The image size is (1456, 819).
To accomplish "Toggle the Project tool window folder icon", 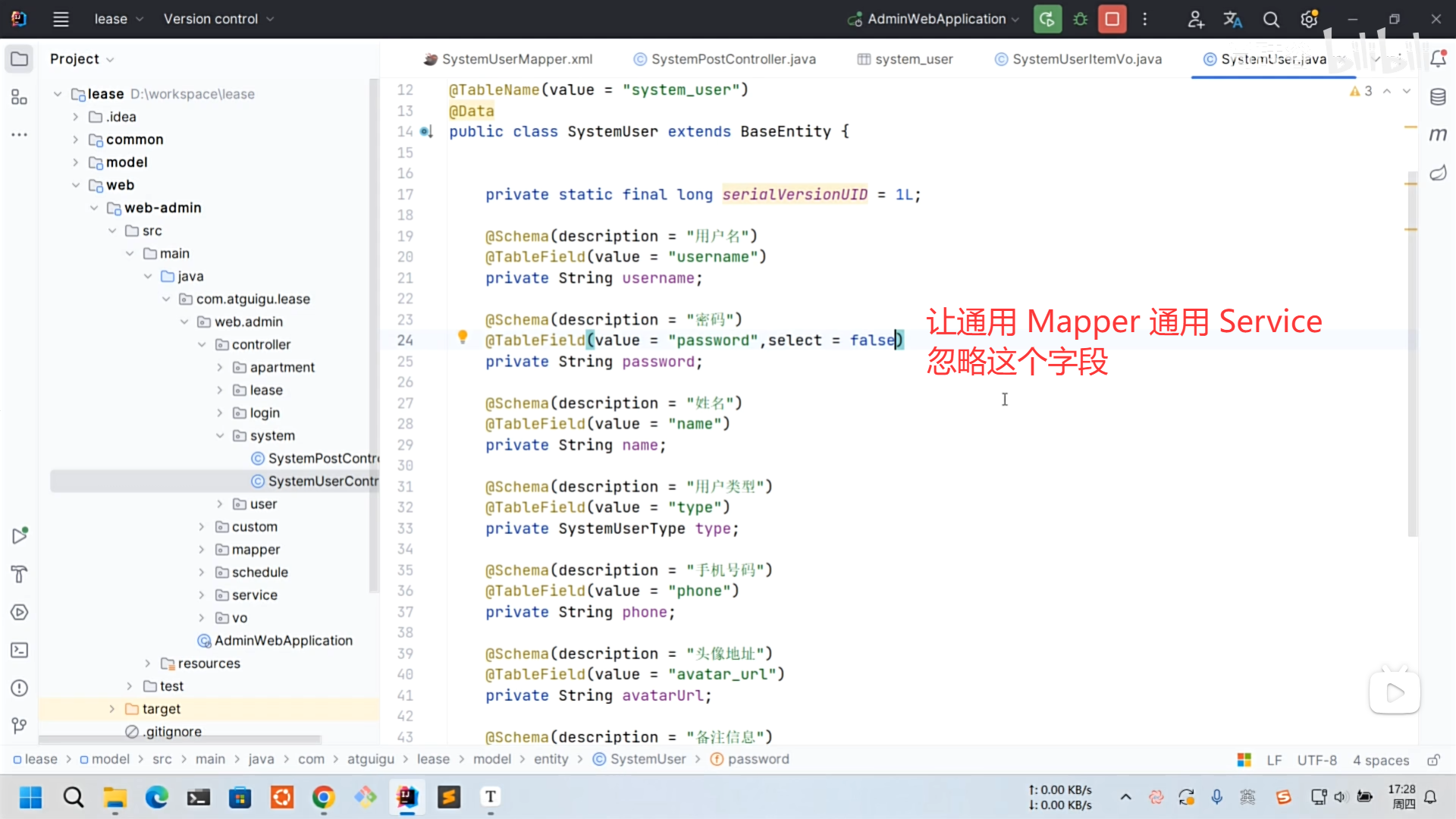I will coord(20,59).
